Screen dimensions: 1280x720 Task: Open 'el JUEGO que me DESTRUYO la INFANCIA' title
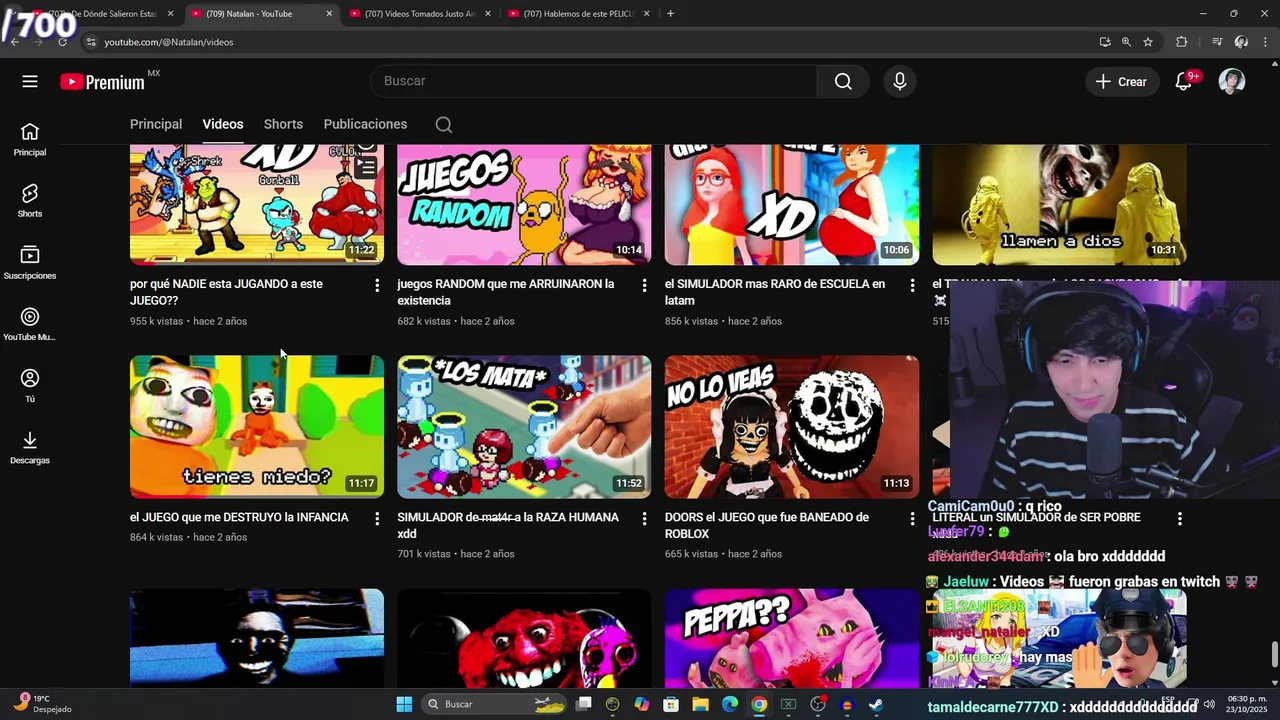click(239, 517)
